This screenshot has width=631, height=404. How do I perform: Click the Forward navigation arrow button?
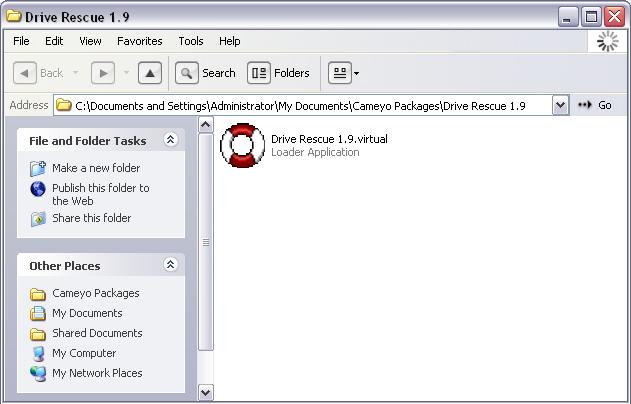coord(103,73)
